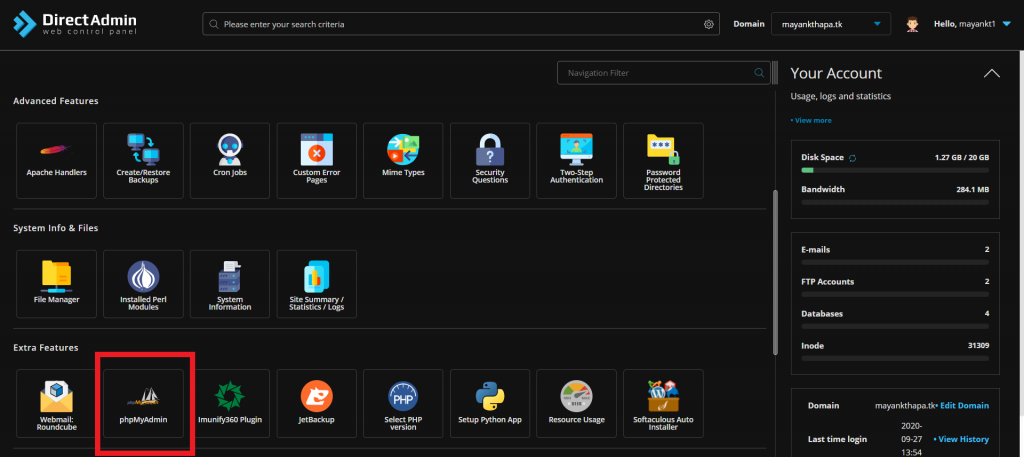
Task: Click the user avatar icon
Action: tap(912, 24)
